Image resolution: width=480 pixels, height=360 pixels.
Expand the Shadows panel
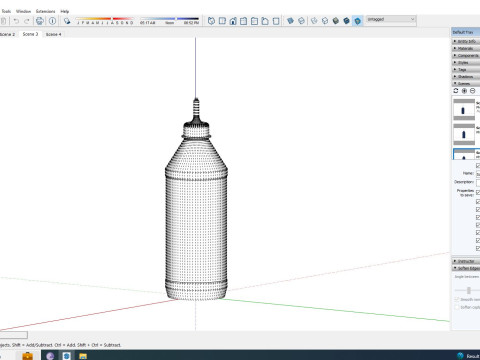coord(466,76)
